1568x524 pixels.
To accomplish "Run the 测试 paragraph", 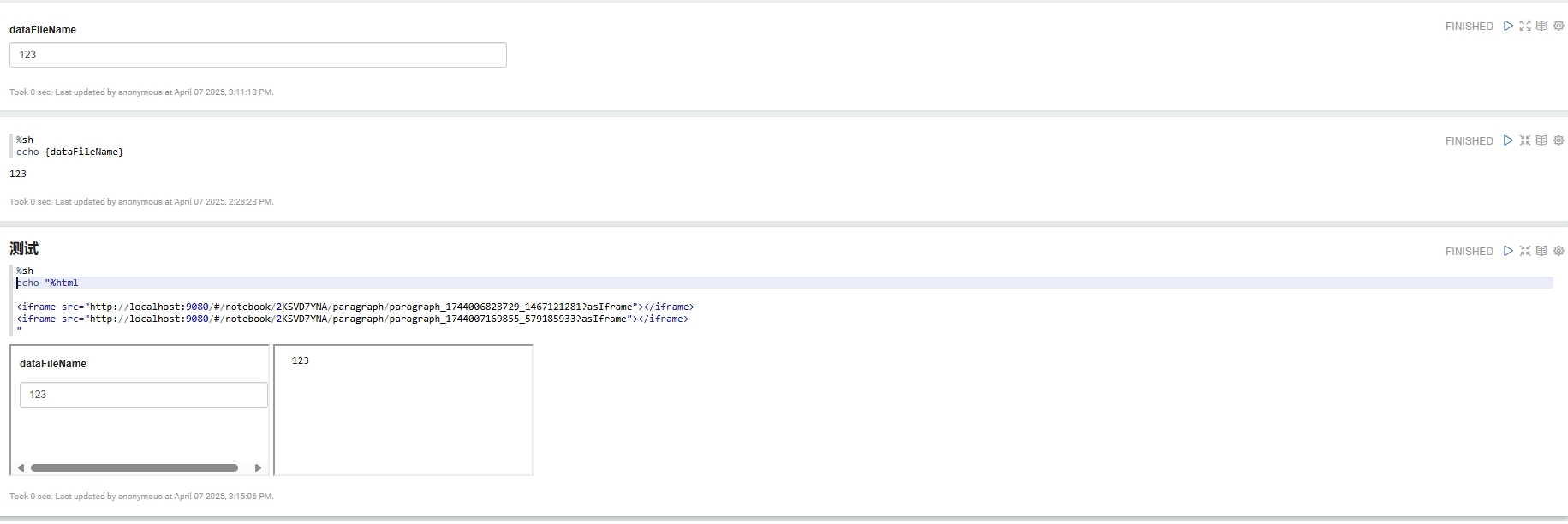I will 1508,251.
